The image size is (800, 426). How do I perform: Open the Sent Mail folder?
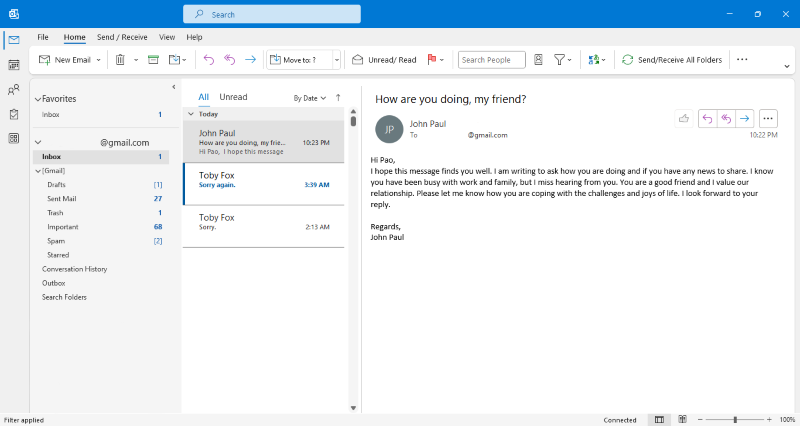62,199
